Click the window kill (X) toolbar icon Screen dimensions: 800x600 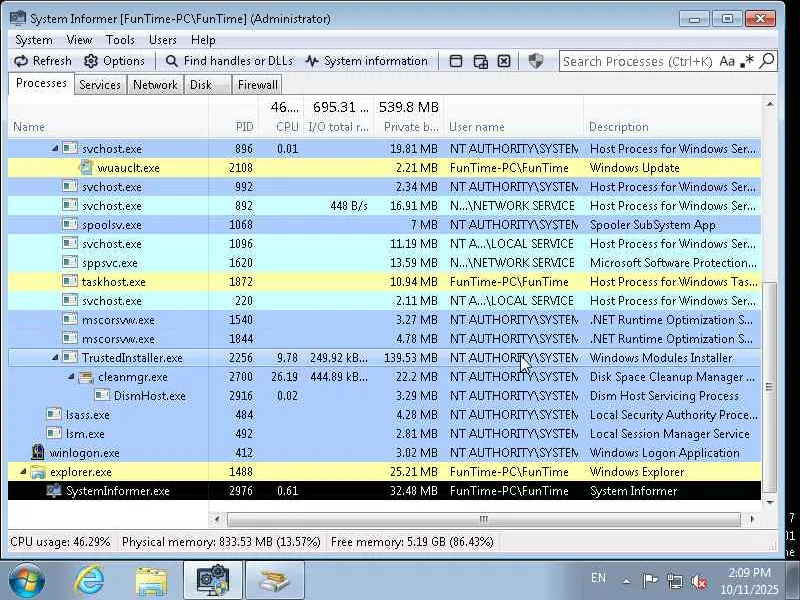(x=504, y=61)
